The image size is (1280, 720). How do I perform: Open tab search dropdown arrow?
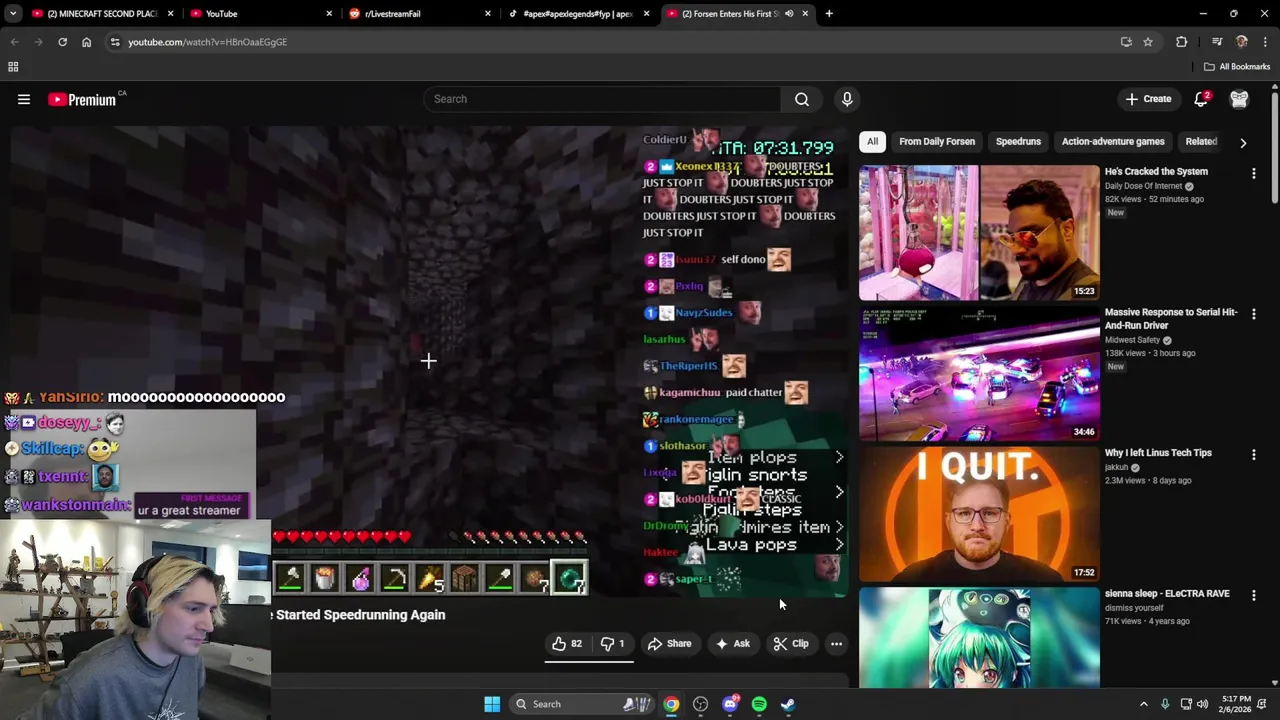(x=11, y=14)
